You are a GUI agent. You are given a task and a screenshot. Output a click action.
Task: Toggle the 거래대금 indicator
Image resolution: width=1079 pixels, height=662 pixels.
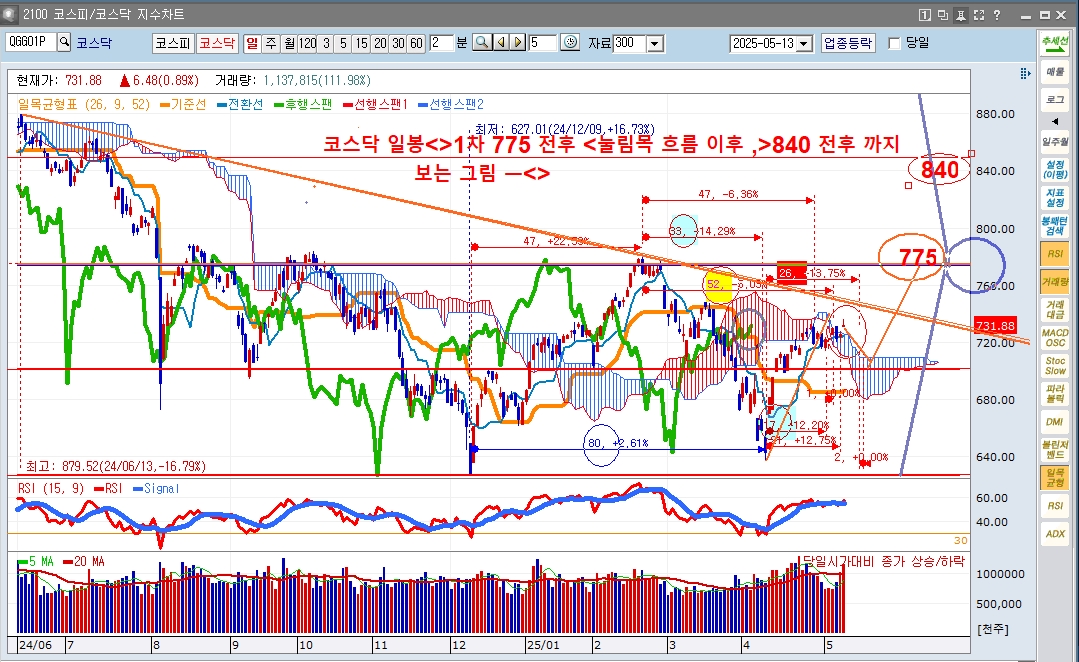click(1055, 310)
